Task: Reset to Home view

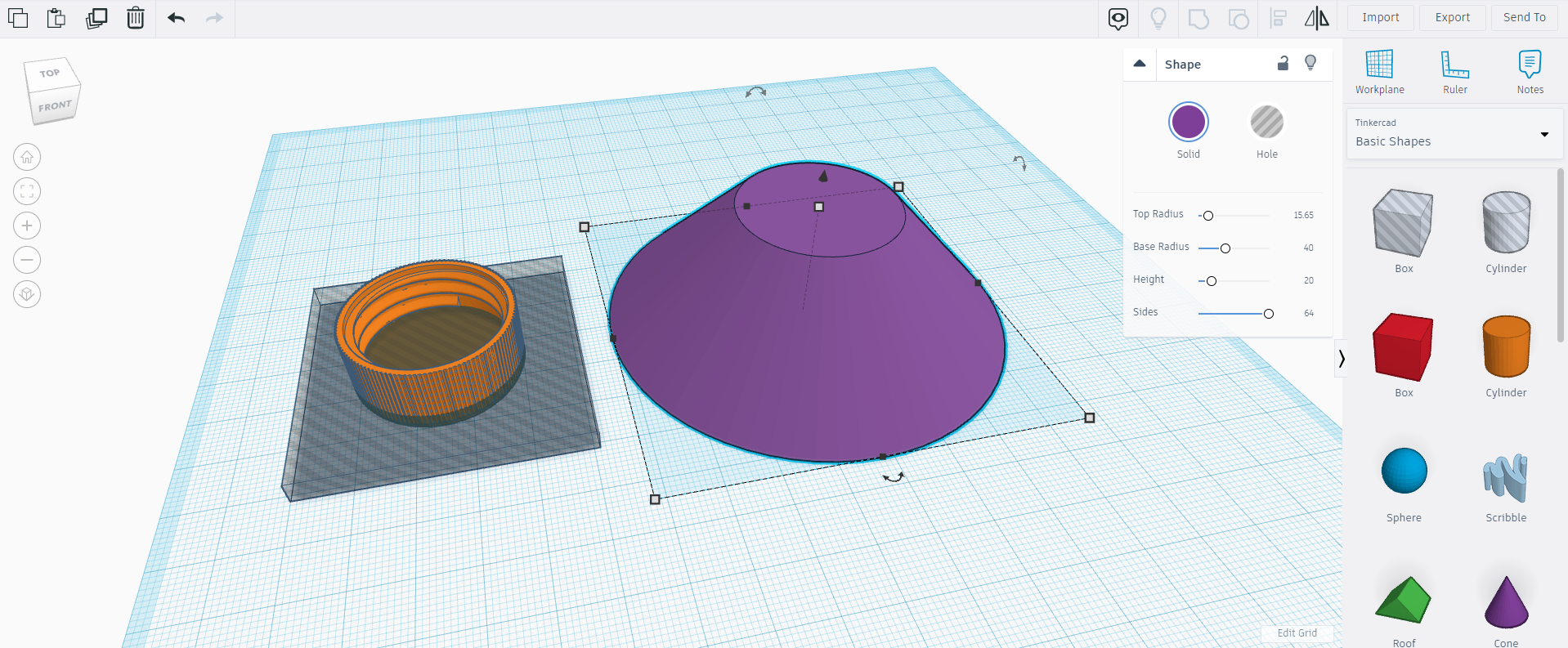Action: click(x=27, y=157)
